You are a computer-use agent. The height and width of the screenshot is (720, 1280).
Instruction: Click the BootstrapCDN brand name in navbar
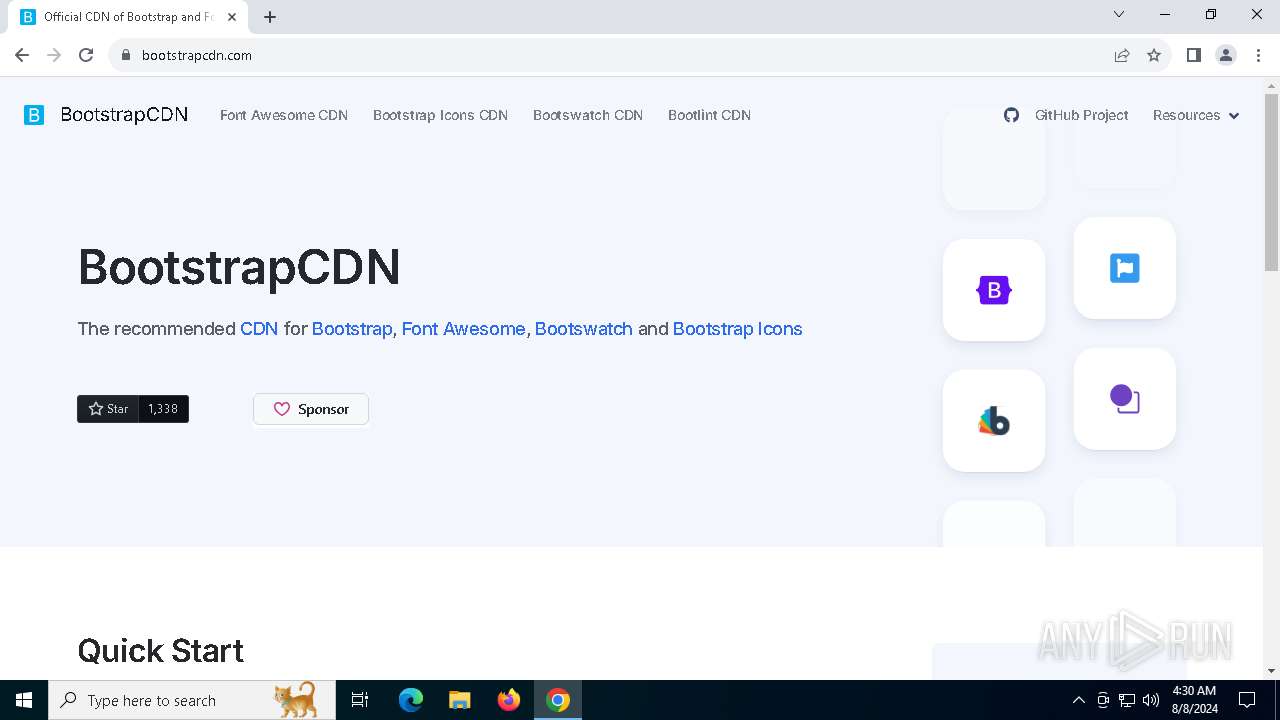pos(124,115)
